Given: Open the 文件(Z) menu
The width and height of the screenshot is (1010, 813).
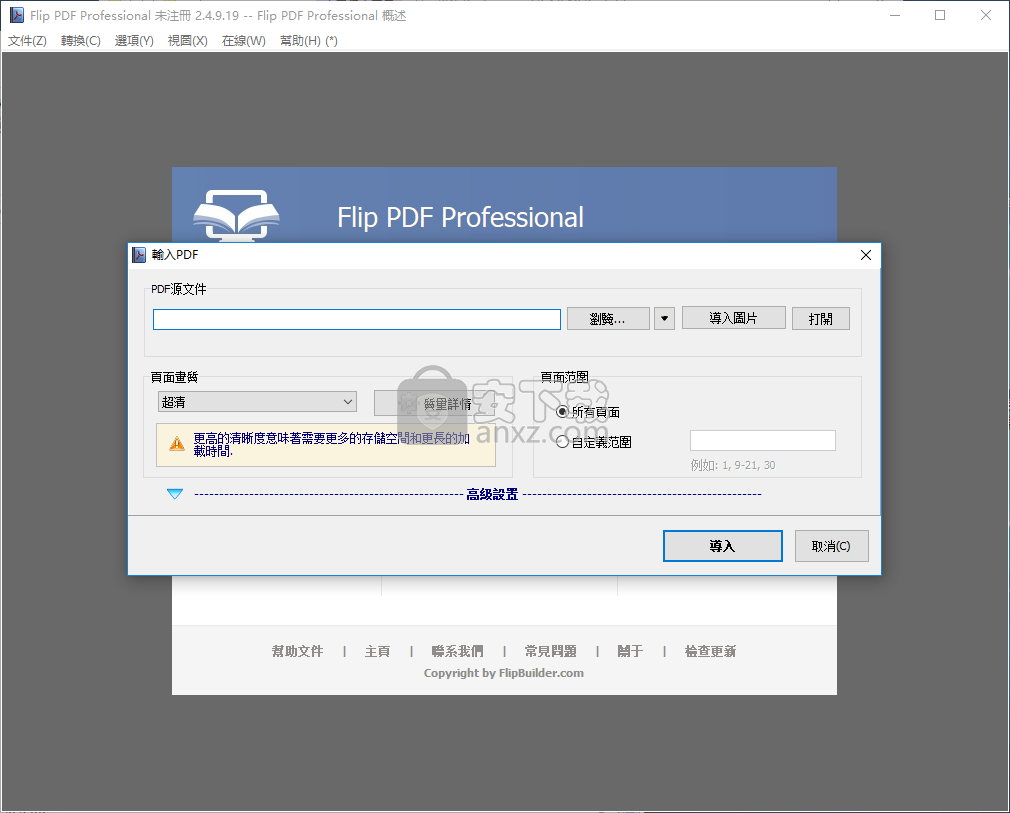Looking at the screenshot, I should coord(27,41).
